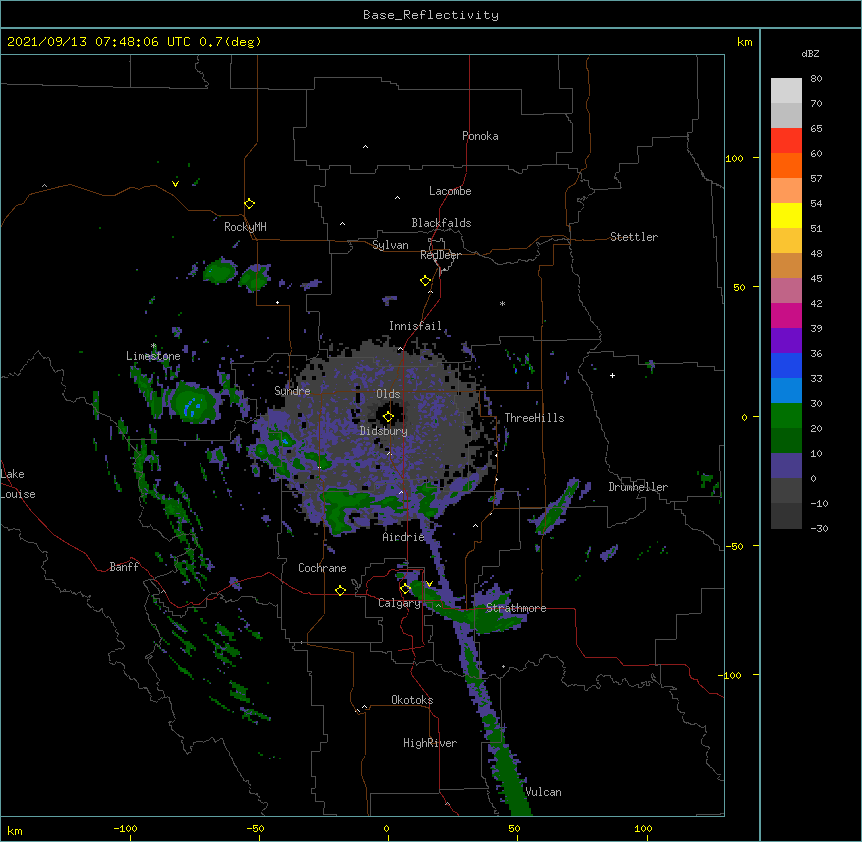Click the green echo cell southeast of Limestone

194,403
